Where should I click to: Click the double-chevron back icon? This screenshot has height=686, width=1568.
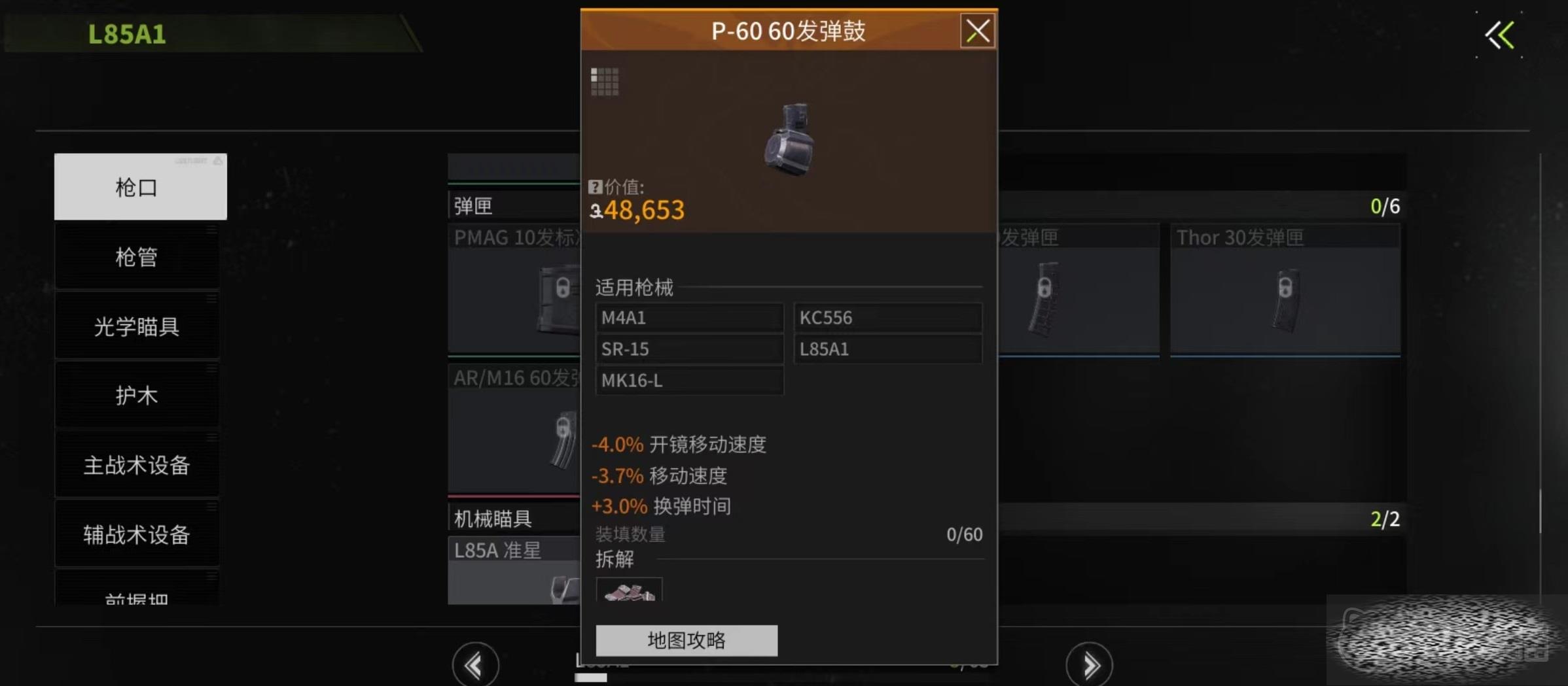click(1500, 35)
